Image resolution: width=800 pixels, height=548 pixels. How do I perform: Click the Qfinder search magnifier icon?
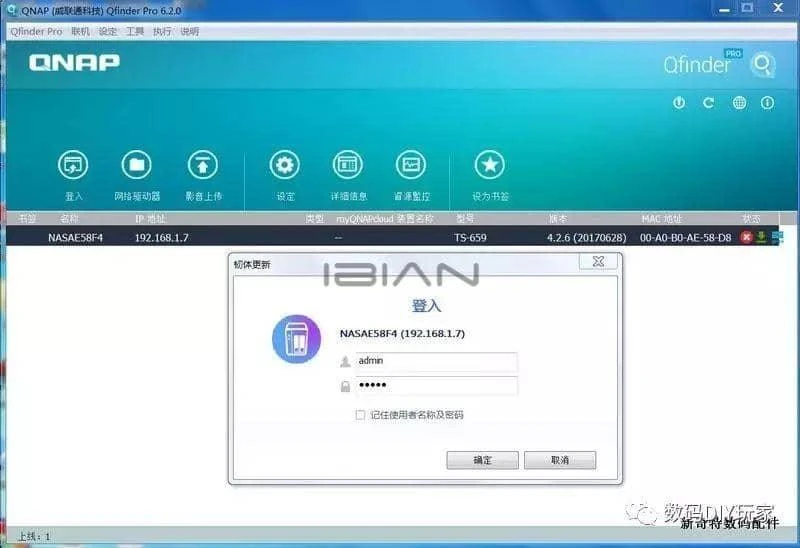(x=763, y=65)
